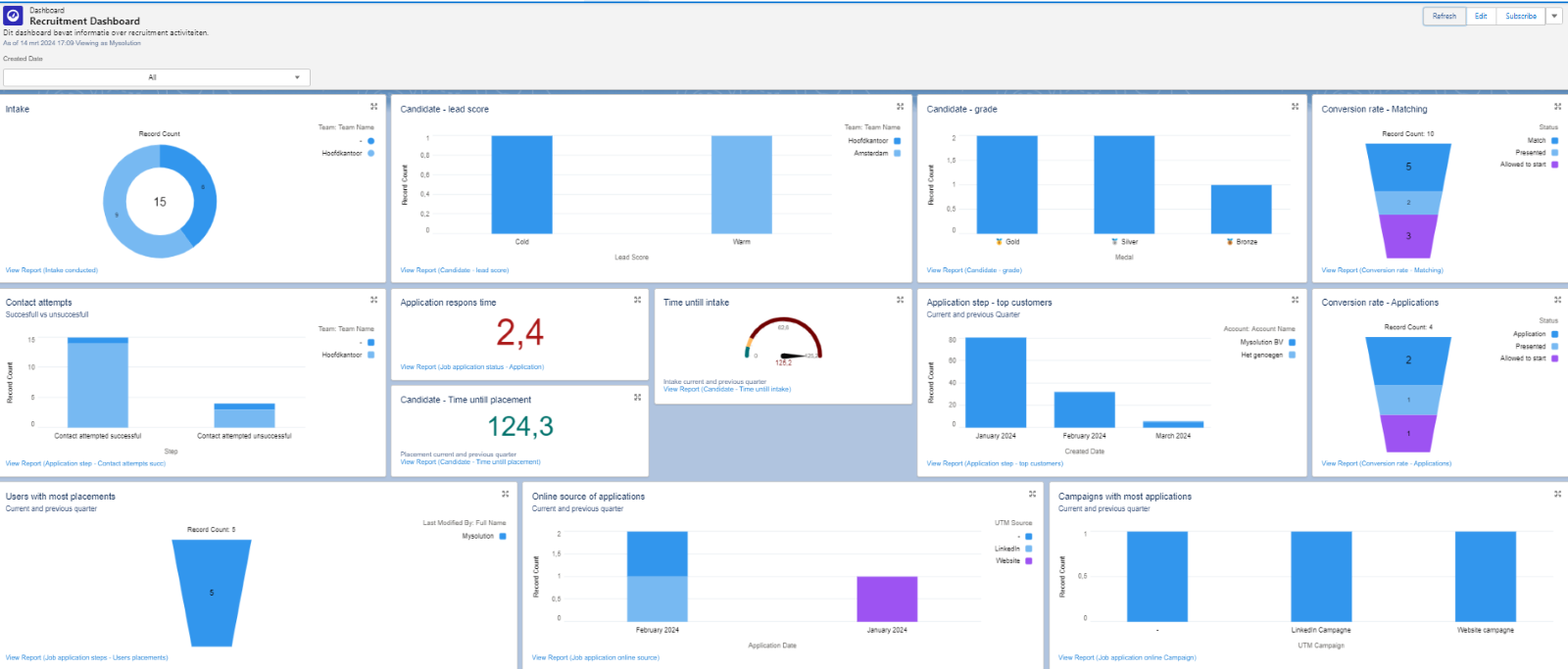Expand the Time untill intake gauge
This screenshot has height=669, width=1568.
(x=900, y=300)
